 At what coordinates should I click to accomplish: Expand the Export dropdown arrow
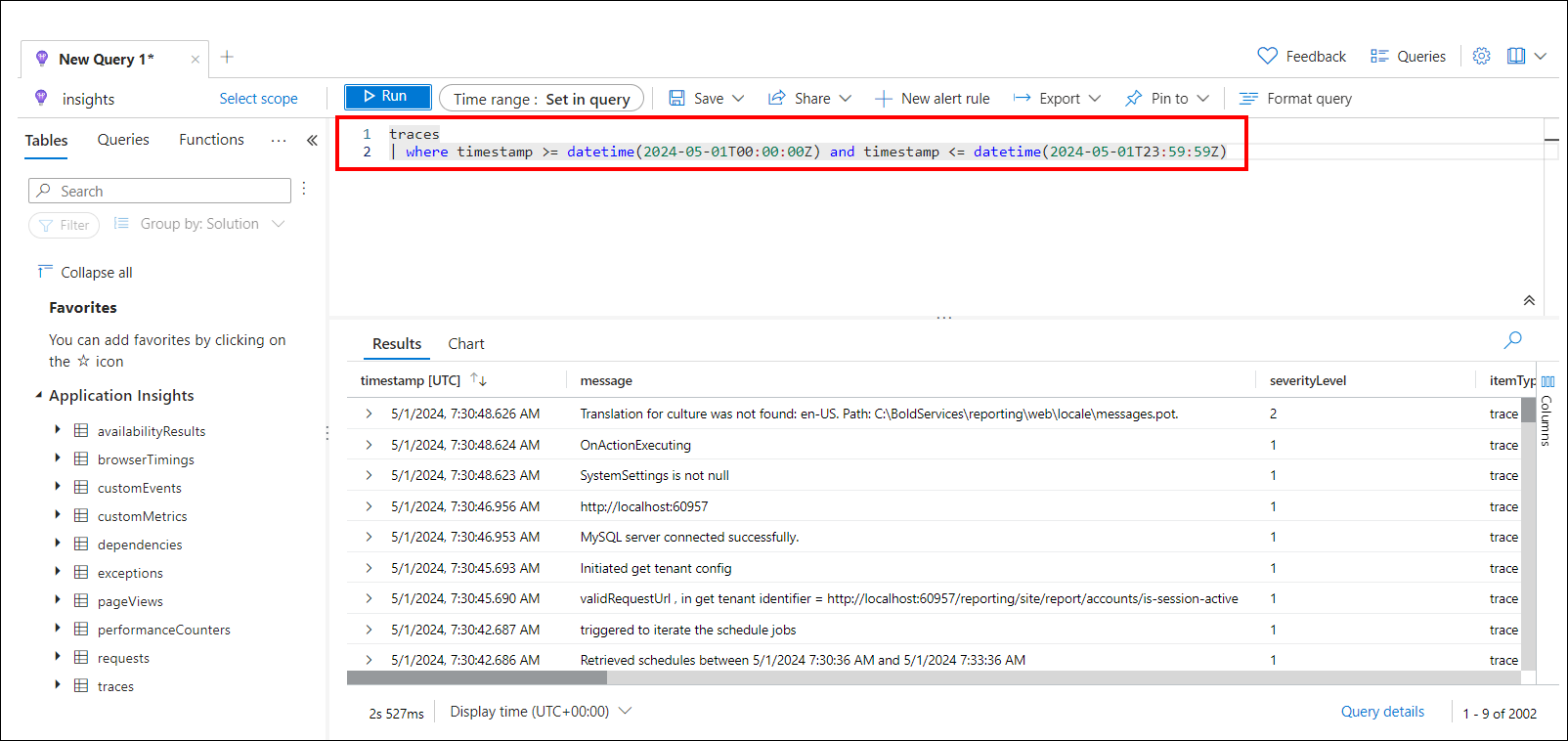pyautogui.click(x=1095, y=99)
